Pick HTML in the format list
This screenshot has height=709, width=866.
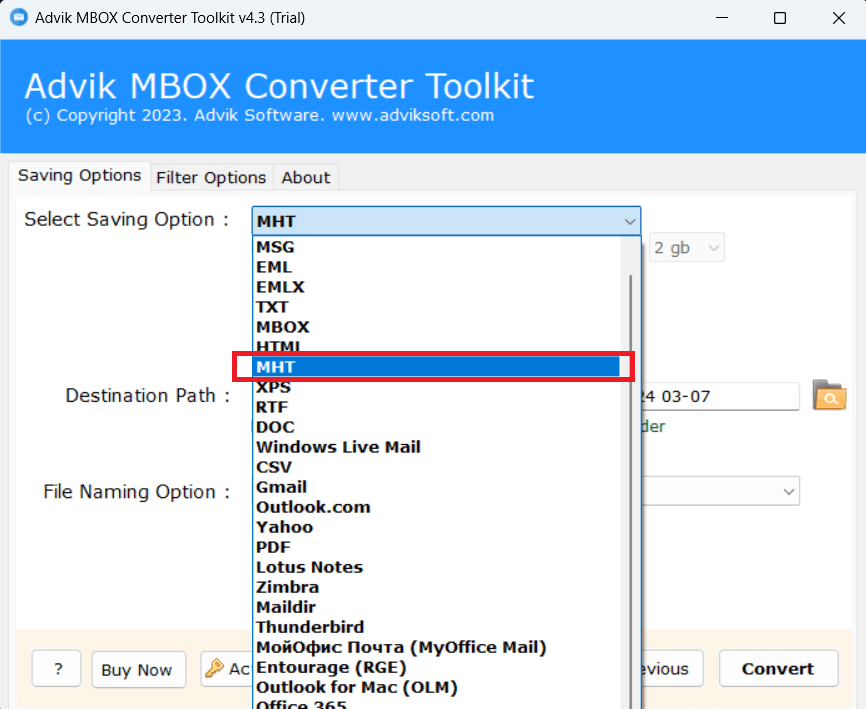click(436, 346)
